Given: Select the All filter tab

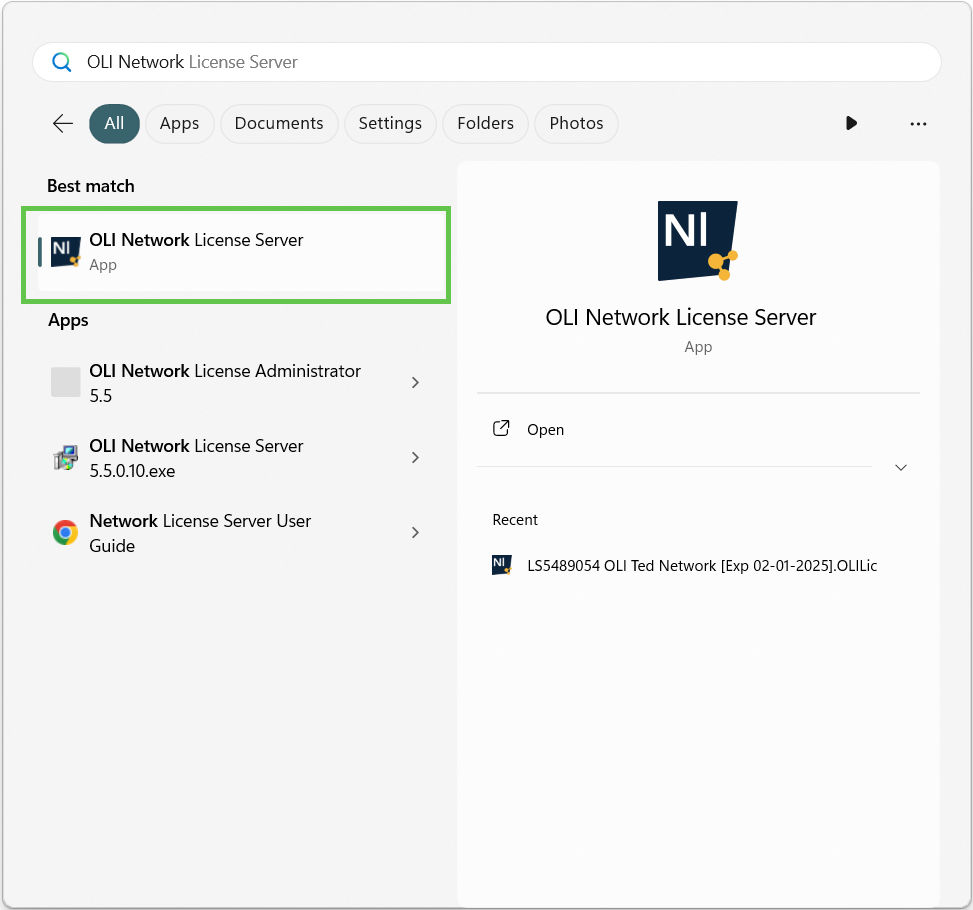Looking at the screenshot, I should (x=114, y=124).
